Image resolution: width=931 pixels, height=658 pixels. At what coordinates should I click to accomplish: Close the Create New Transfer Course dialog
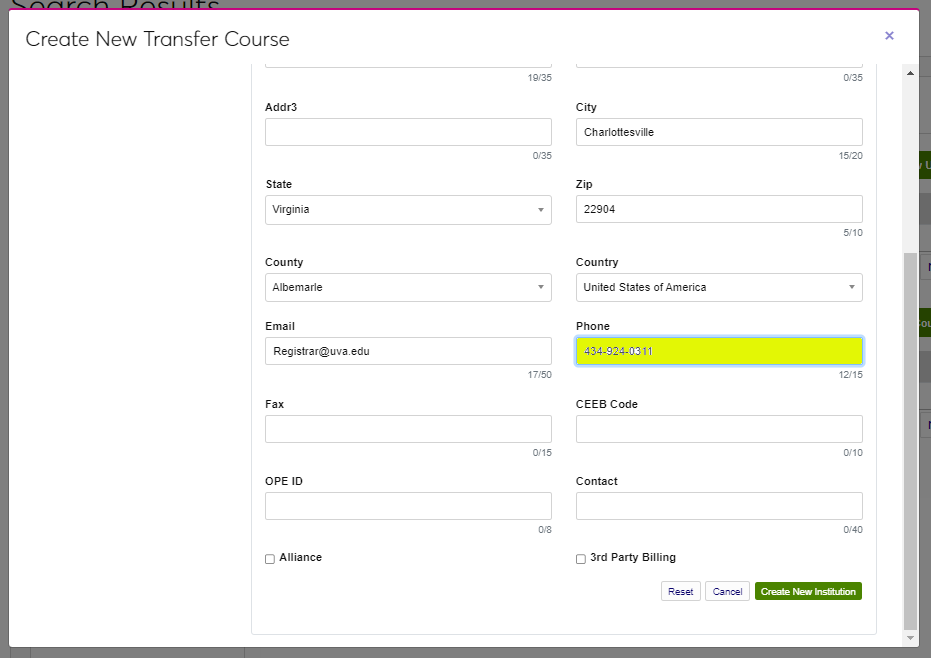point(889,36)
